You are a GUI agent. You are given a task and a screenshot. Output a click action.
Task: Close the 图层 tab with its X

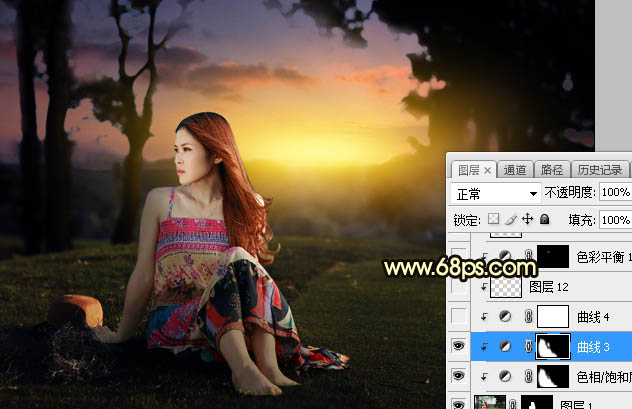coord(487,171)
